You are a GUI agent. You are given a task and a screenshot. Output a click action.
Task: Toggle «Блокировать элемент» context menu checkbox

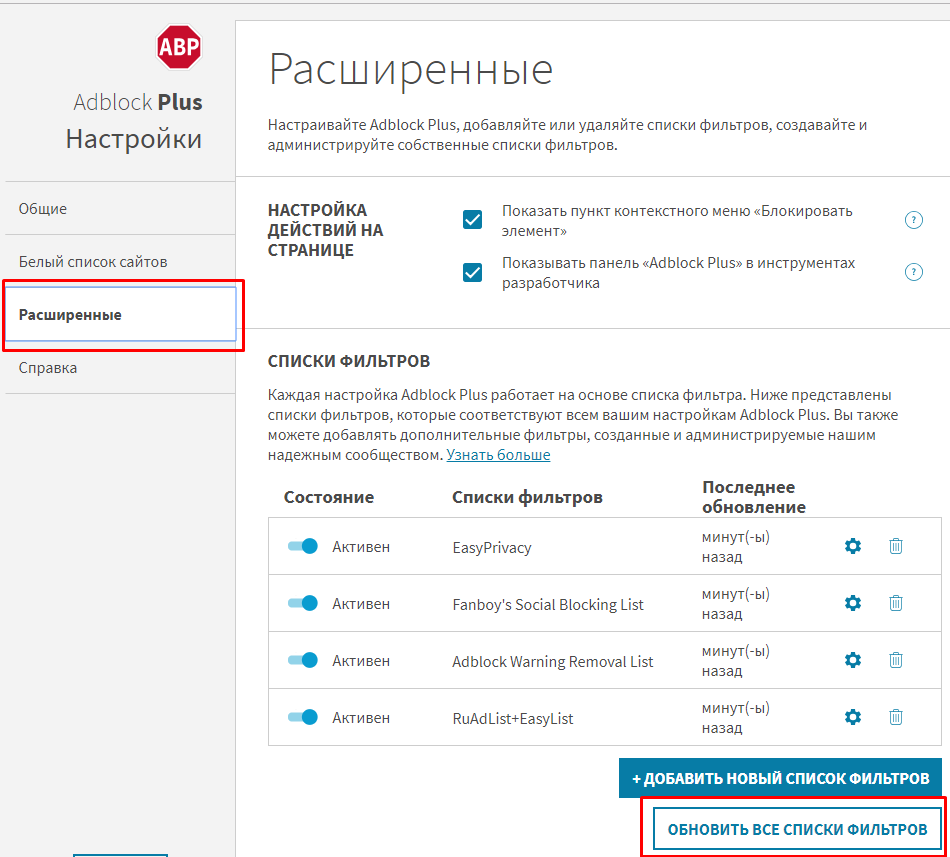pyautogui.click(x=473, y=219)
